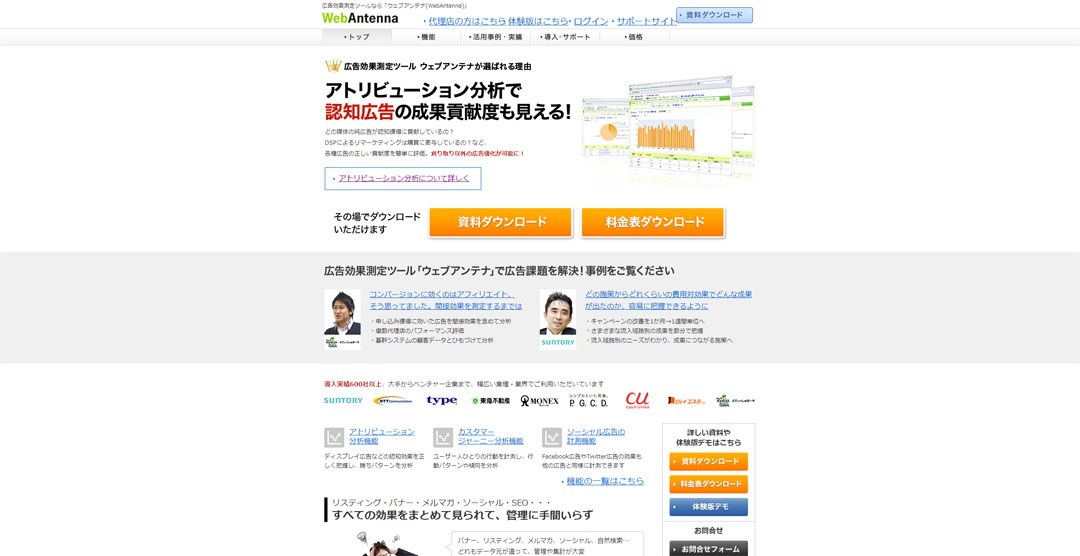Open the サポートサイト link
1080x556 pixels.
646,21
